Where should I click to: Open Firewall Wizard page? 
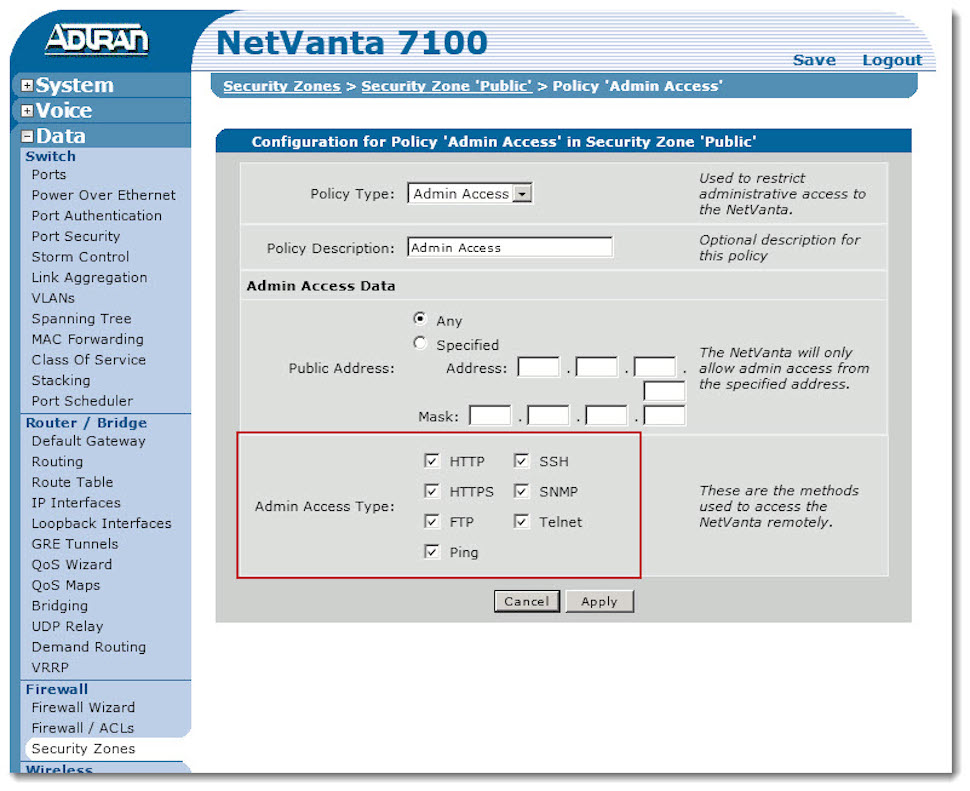[83, 708]
